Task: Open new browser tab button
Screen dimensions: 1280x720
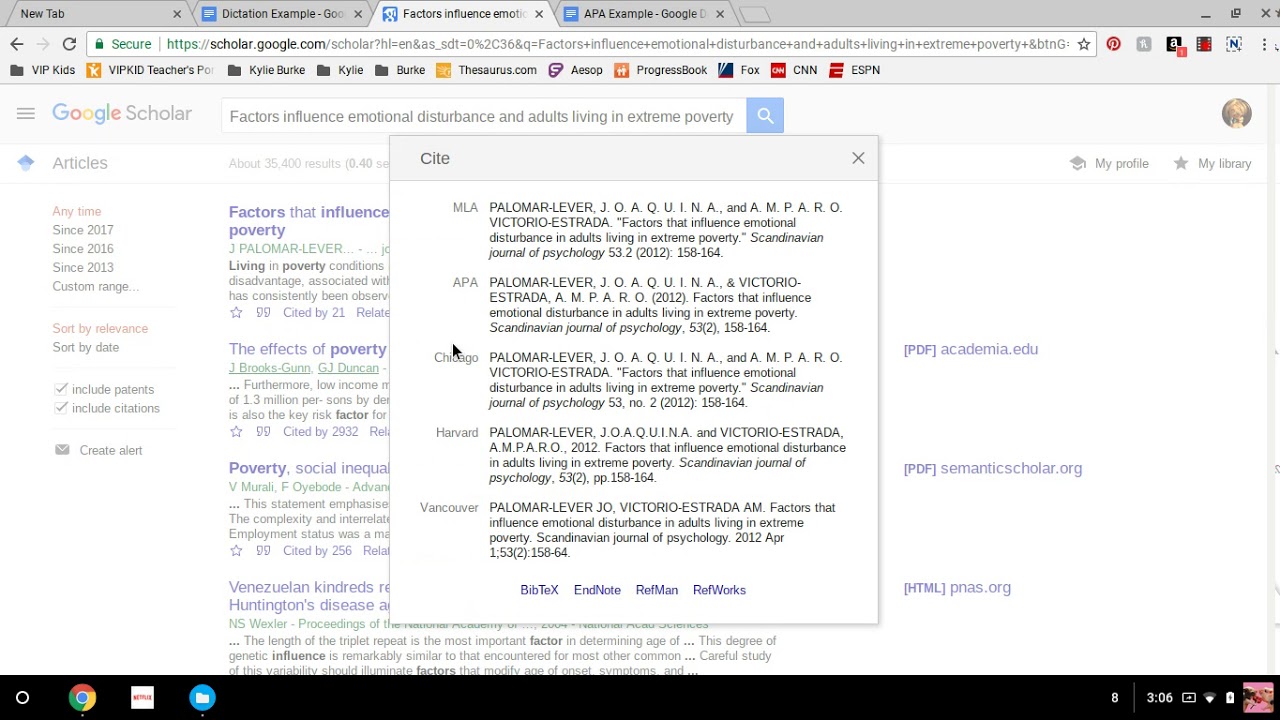Action: tap(755, 14)
